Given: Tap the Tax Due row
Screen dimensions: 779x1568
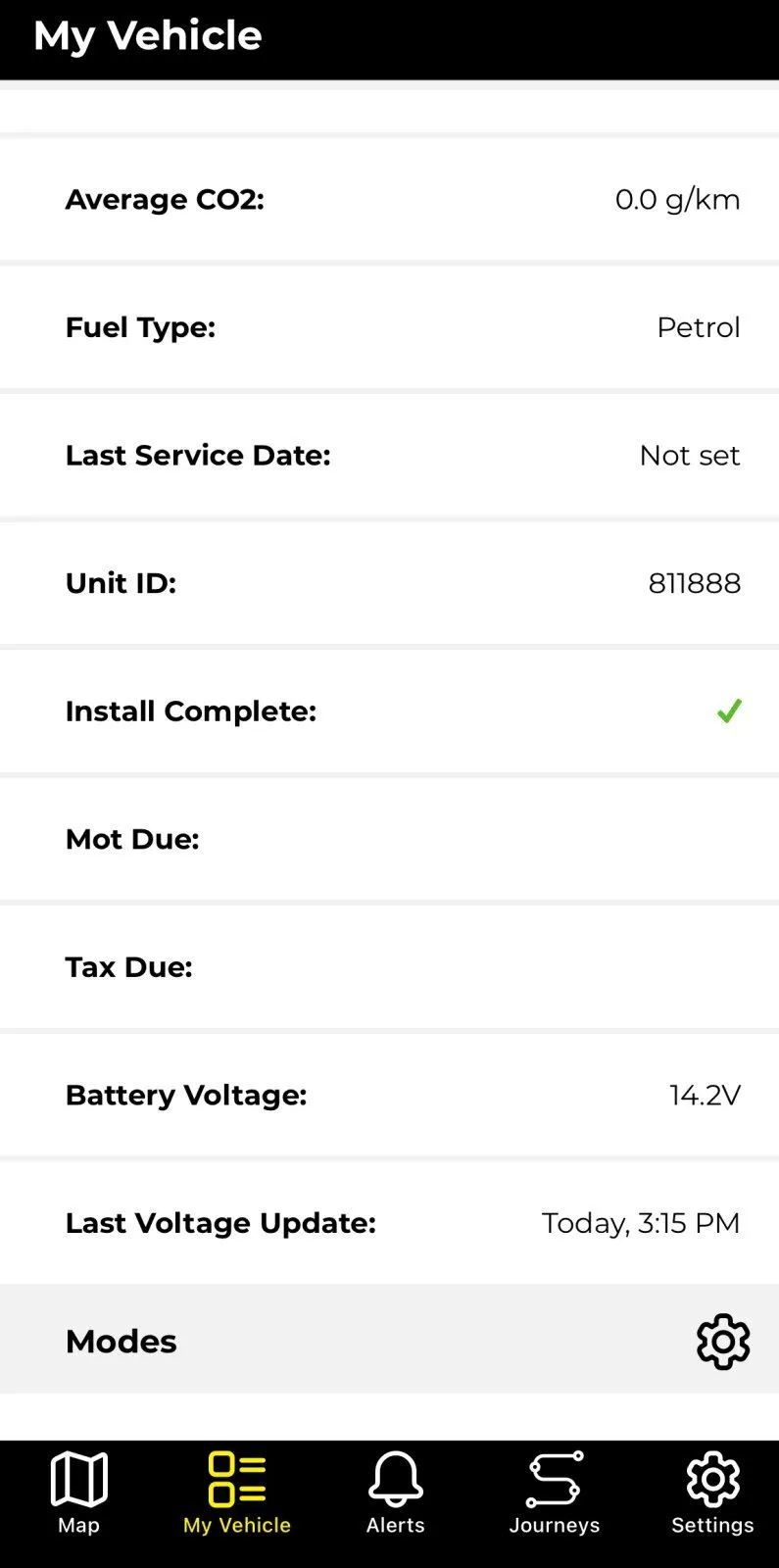Looking at the screenshot, I should click(389, 967).
